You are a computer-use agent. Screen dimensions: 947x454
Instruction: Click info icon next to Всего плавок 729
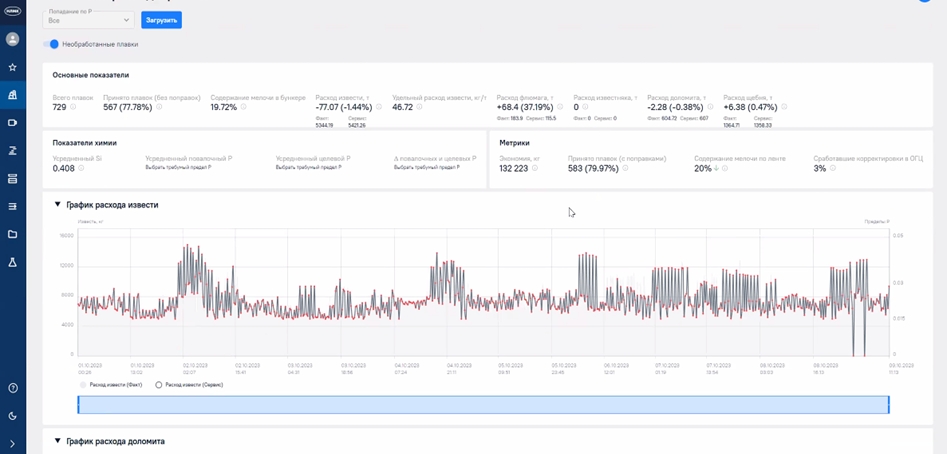tap(73, 107)
